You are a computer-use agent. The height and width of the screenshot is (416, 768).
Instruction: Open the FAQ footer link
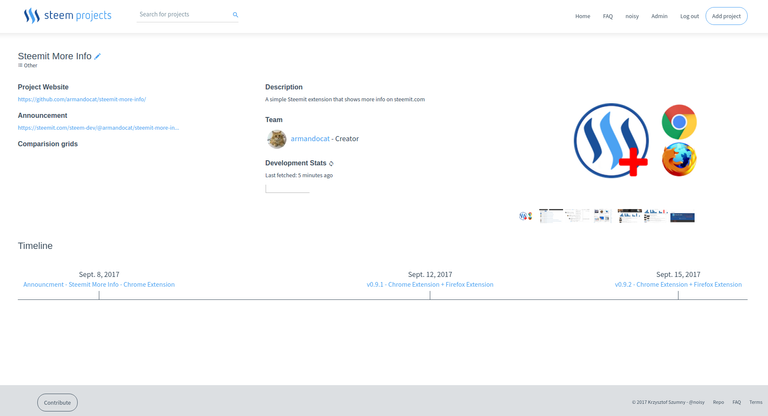click(x=736, y=402)
